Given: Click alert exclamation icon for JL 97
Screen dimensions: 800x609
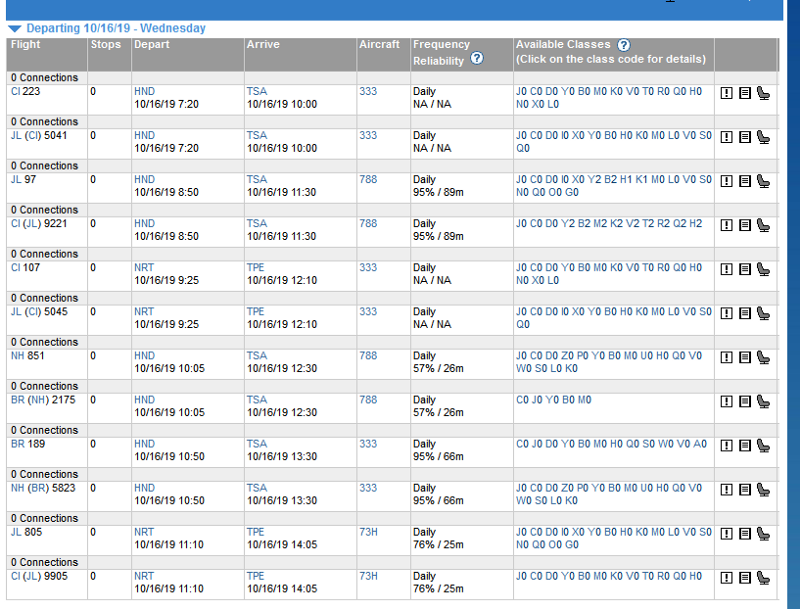Looking at the screenshot, I should (x=727, y=181).
